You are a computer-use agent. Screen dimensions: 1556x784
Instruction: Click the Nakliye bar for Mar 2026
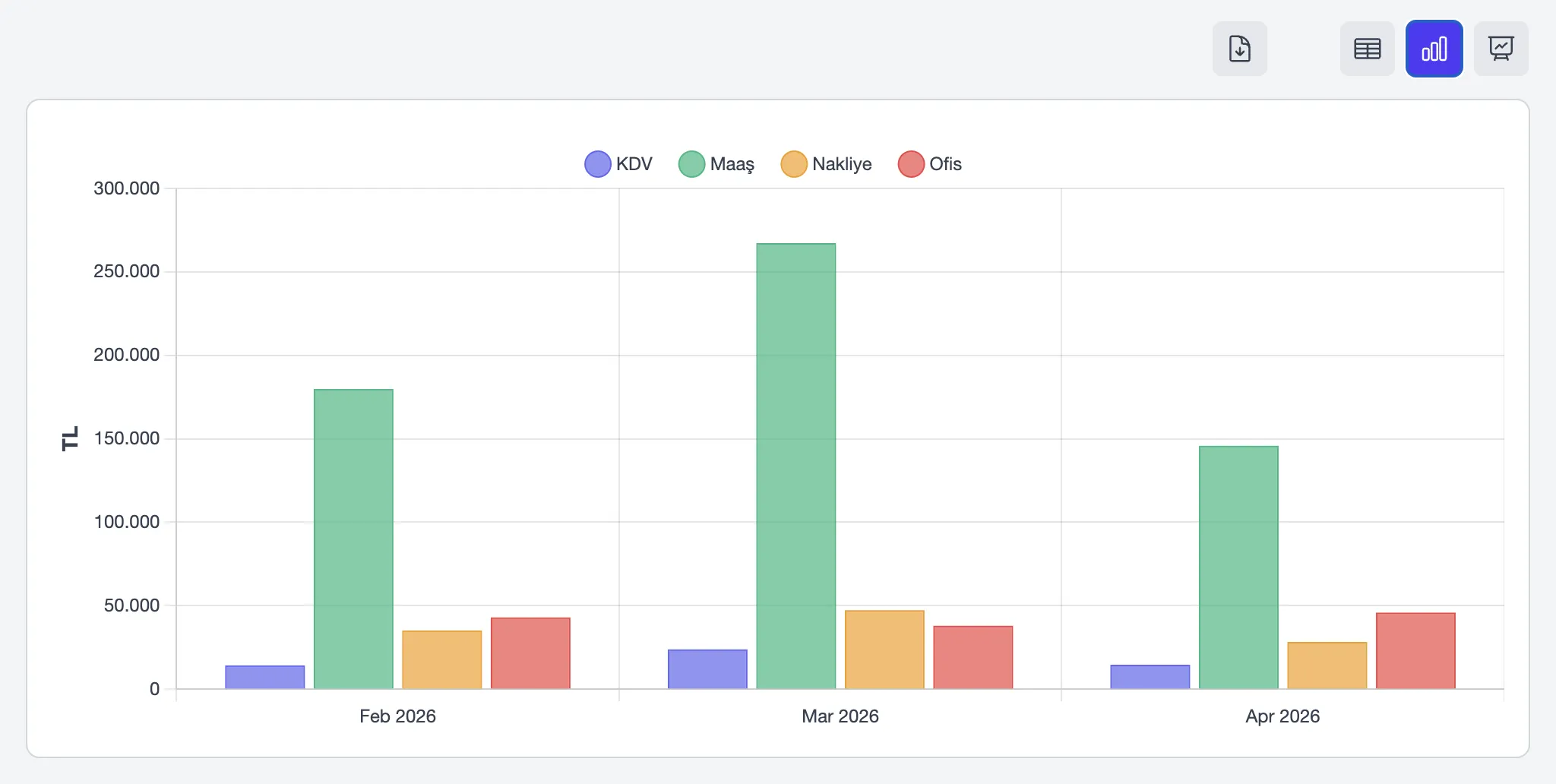click(x=884, y=650)
